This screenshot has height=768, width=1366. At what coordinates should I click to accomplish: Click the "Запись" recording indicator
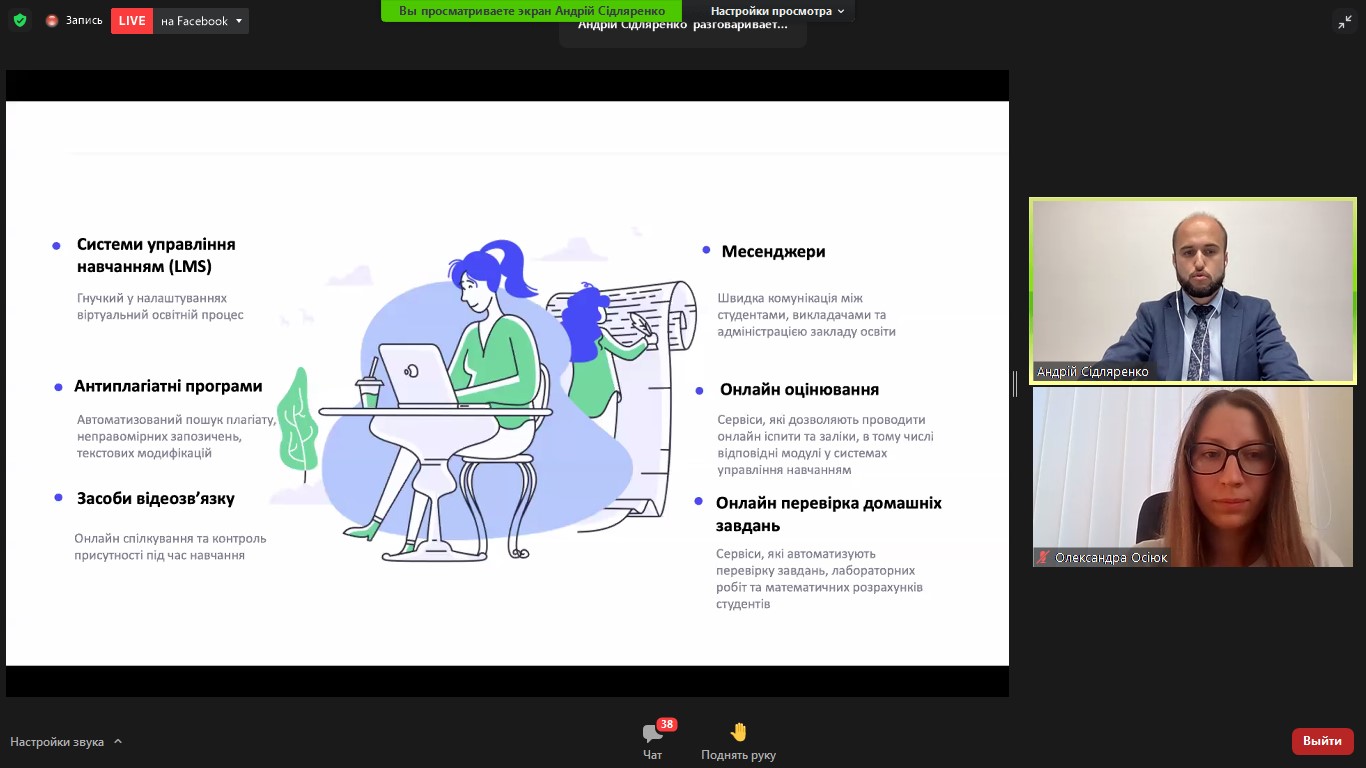pyautogui.click(x=74, y=20)
